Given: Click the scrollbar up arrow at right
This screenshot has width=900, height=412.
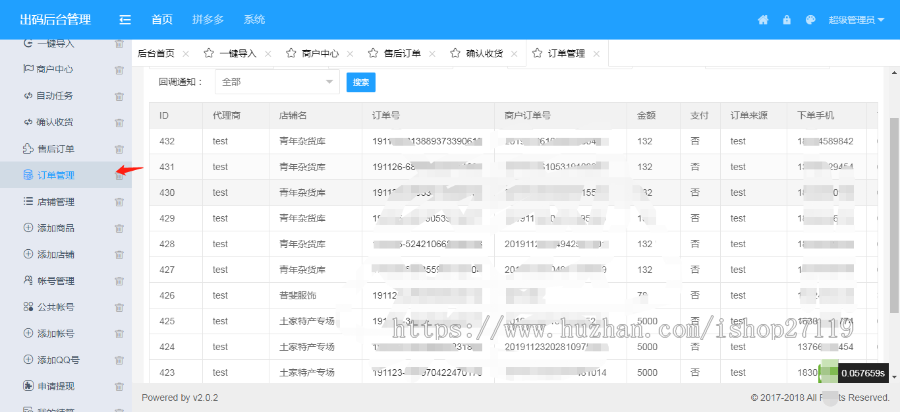Looking at the screenshot, I should 894,73.
